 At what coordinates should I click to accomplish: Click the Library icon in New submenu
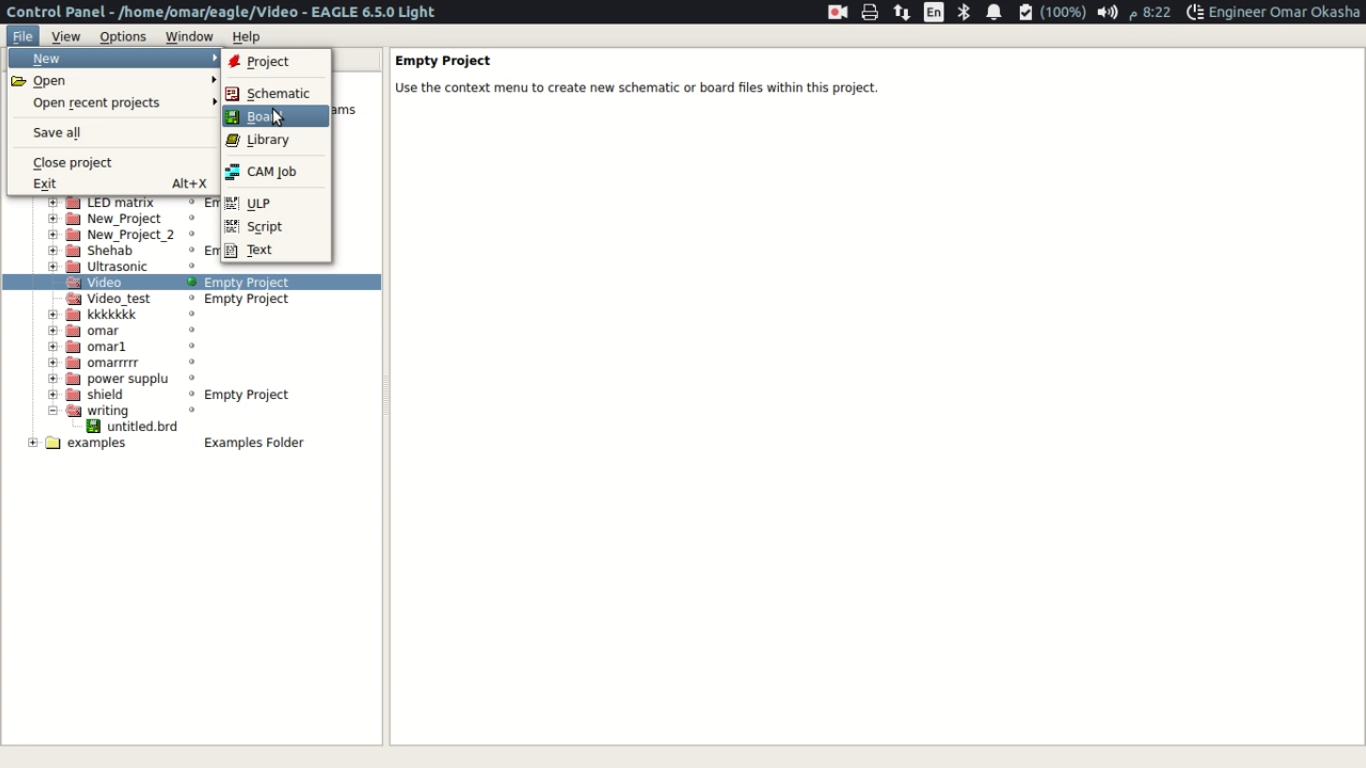pos(232,140)
